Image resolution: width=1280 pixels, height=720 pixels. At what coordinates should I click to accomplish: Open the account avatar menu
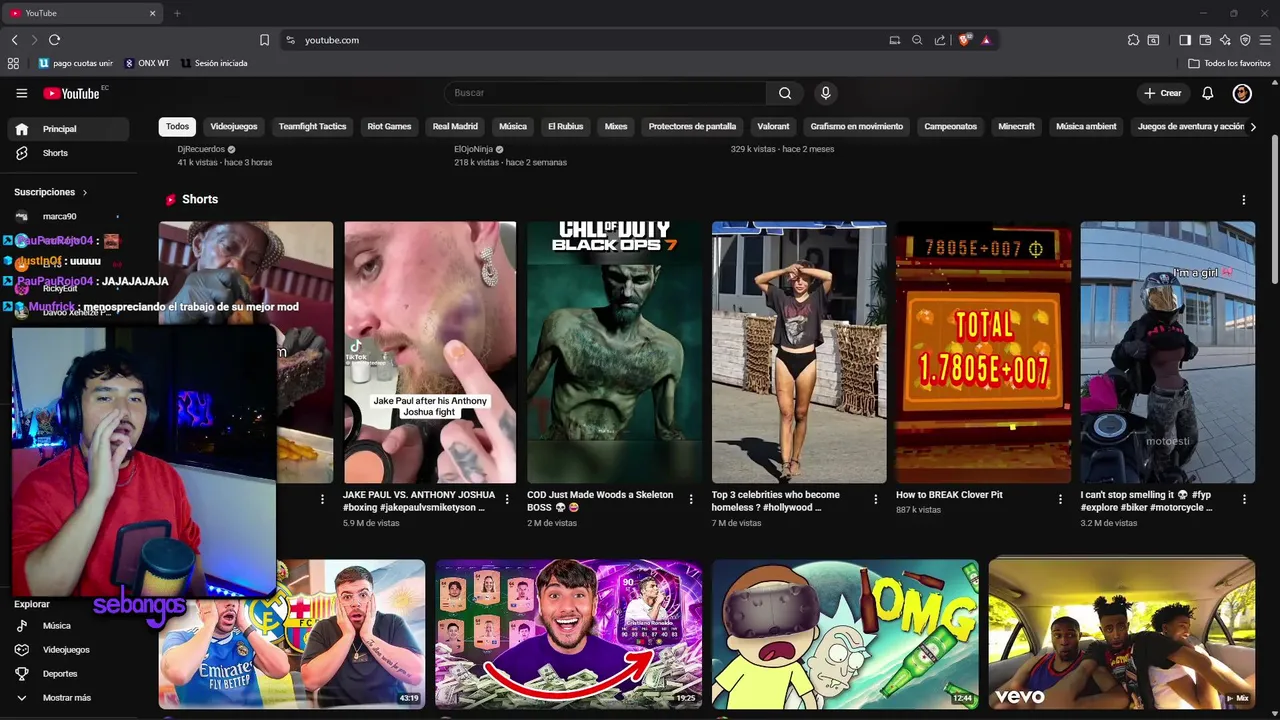click(x=1242, y=93)
